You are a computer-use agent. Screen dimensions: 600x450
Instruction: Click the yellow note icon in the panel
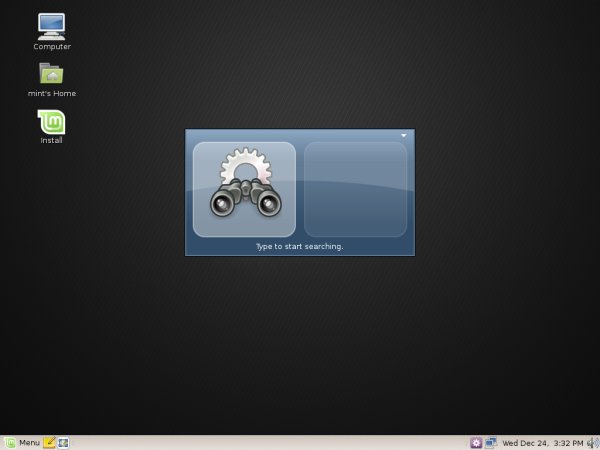click(x=49, y=442)
